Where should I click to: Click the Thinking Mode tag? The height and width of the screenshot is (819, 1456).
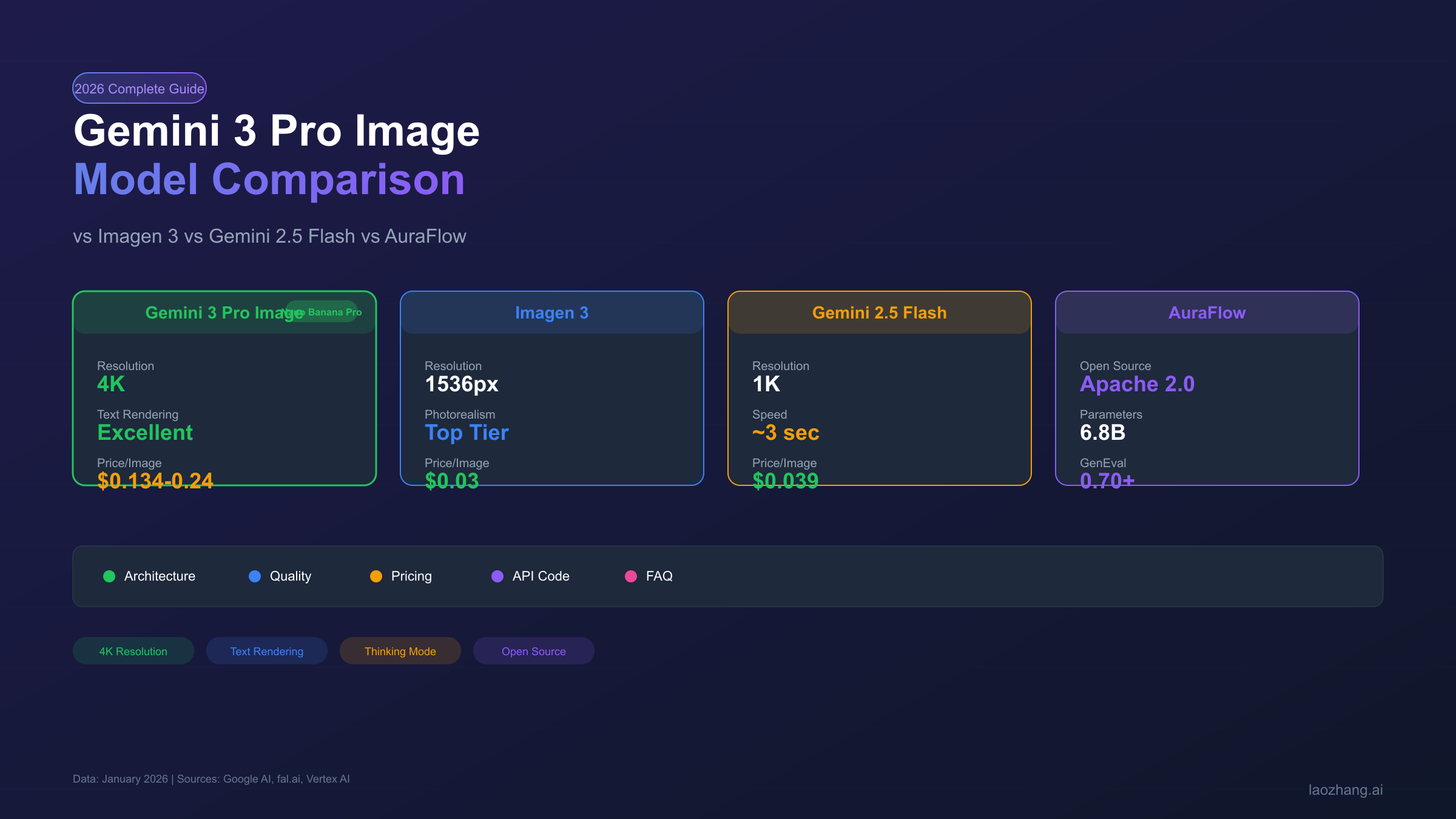pyautogui.click(x=400, y=651)
